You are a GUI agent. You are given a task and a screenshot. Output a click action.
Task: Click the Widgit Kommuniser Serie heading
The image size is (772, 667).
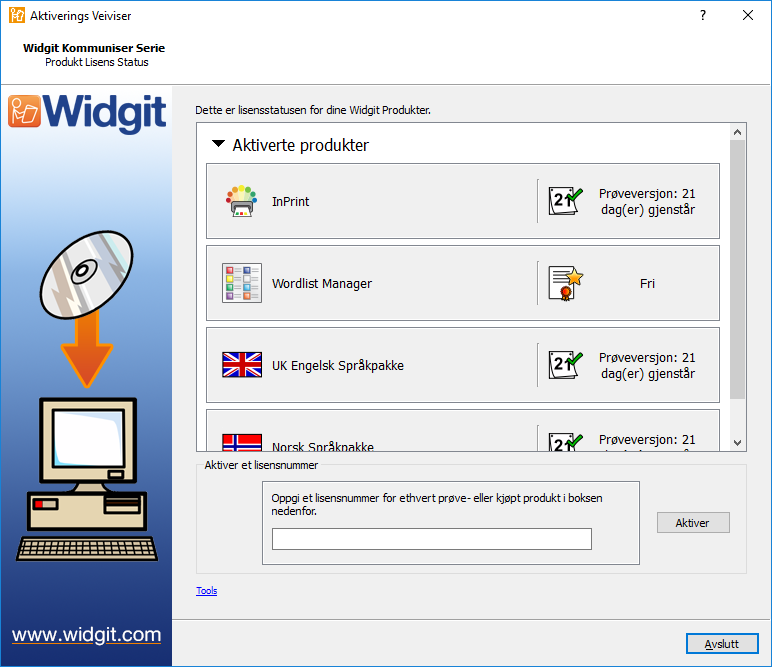(94, 48)
